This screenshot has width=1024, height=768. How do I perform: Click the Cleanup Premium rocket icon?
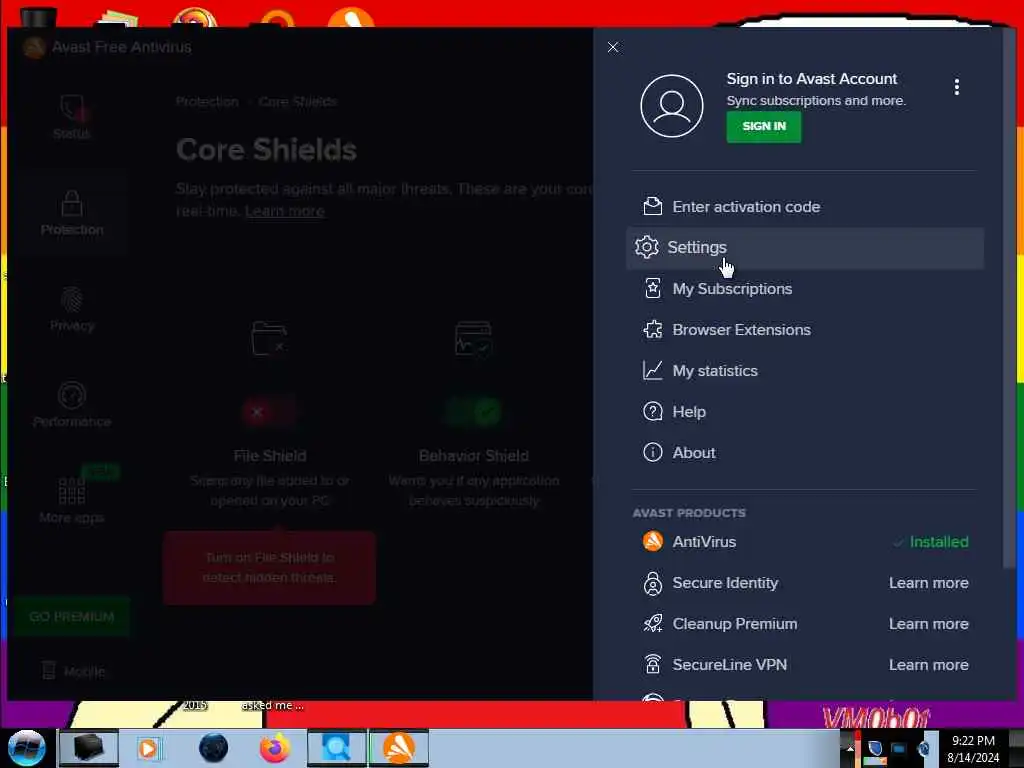pyautogui.click(x=652, y=624)
